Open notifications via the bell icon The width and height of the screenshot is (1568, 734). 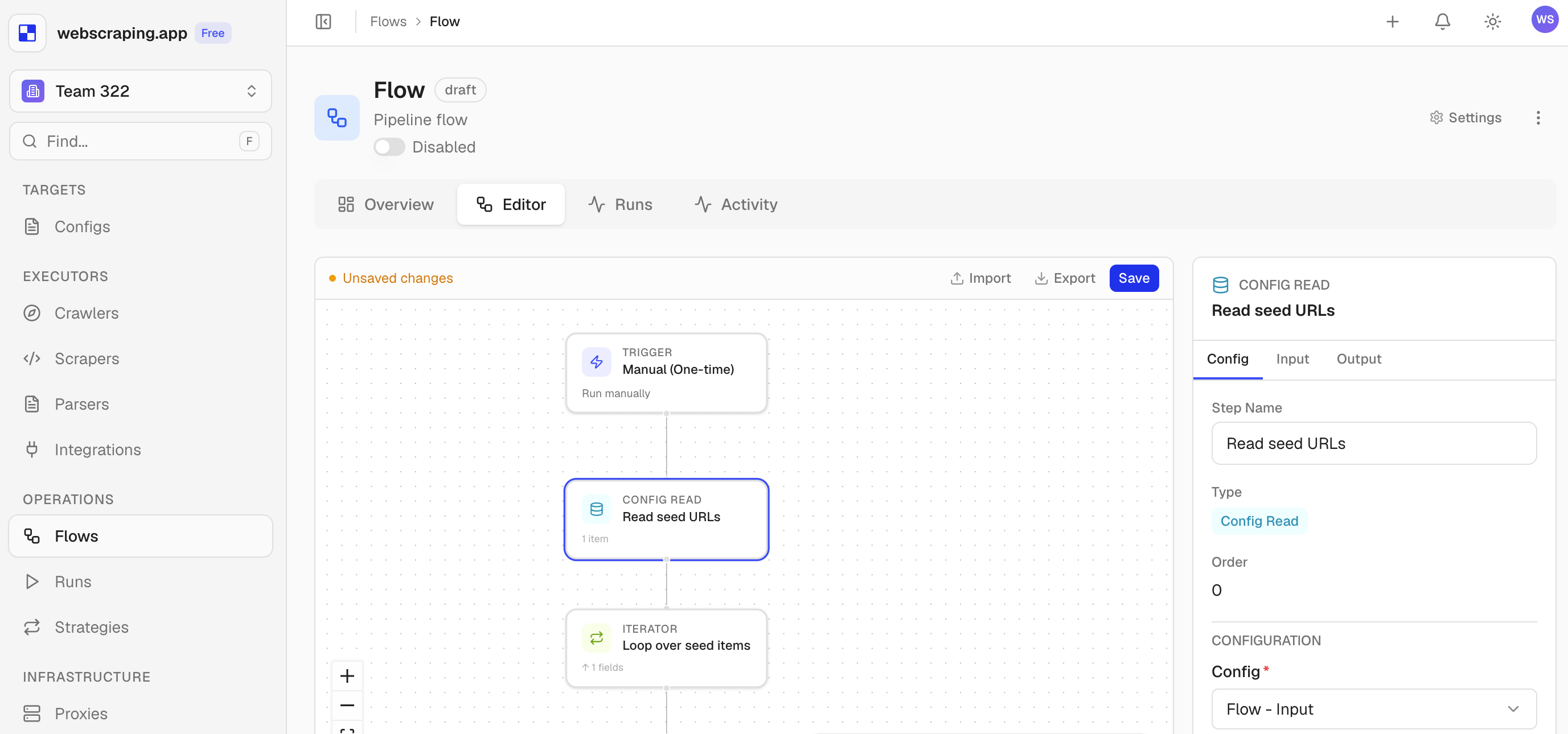tap(1442, 21)
